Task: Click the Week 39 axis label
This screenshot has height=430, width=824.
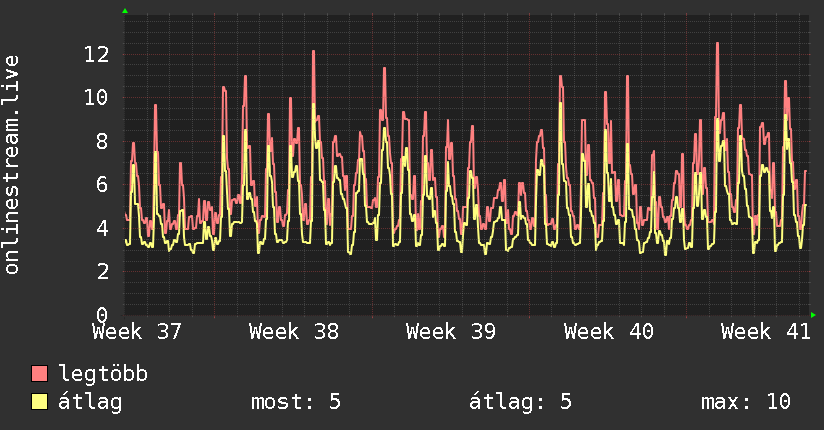Action: pos(451,332)
